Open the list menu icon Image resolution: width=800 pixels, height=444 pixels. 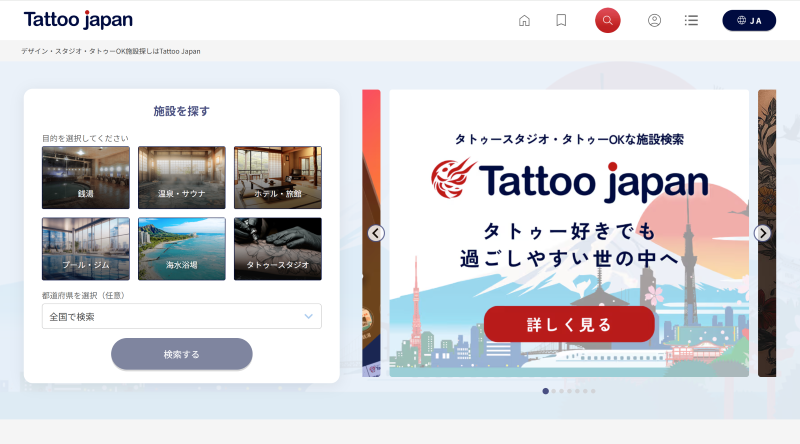691,20
